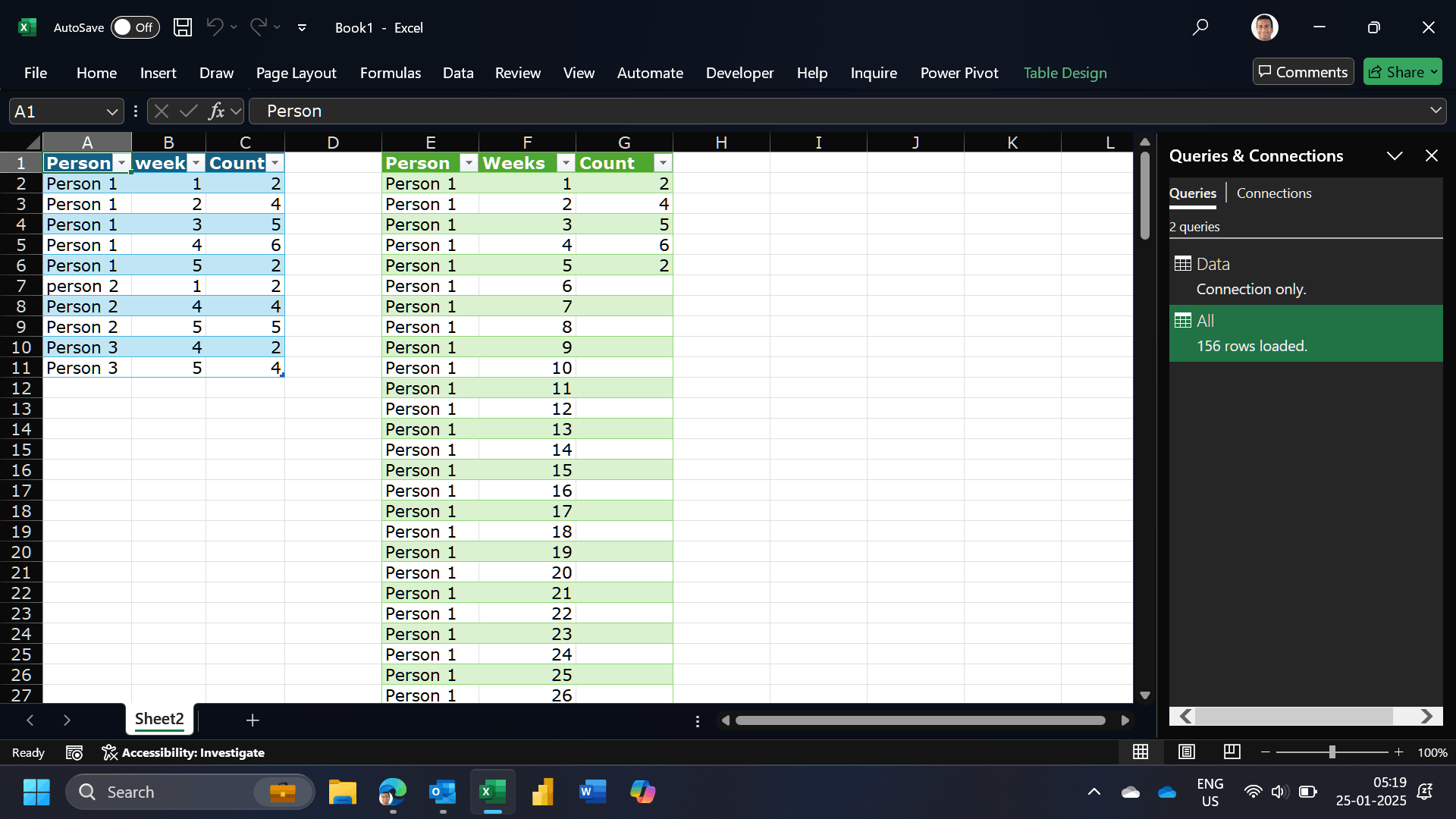This screenshot has height=819, width=1456.
Task: Click Accessibility: Investigate in status bar
Action: click(x=184, y=752)
